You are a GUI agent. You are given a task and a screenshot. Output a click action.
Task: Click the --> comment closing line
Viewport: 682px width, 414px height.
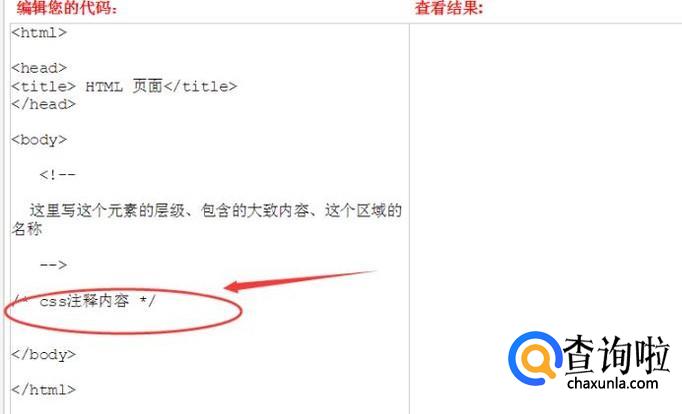(53, 265)
